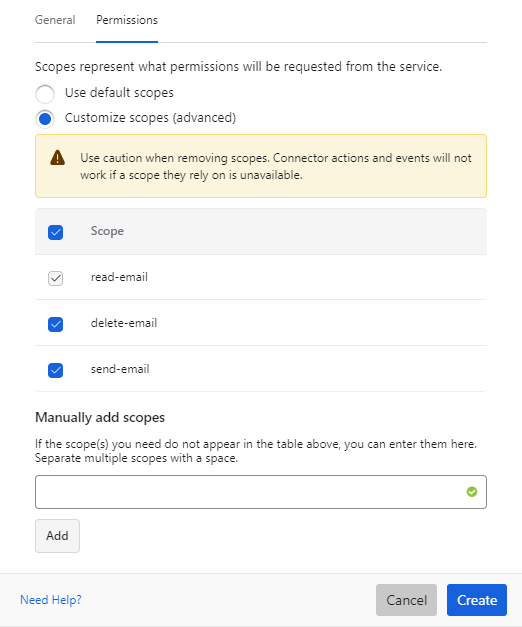The height and width of the screenshot is (627, 522).
Task: Toggle the read-email scope checkbox
Action: pyautogui.click(x=56, y=278)
